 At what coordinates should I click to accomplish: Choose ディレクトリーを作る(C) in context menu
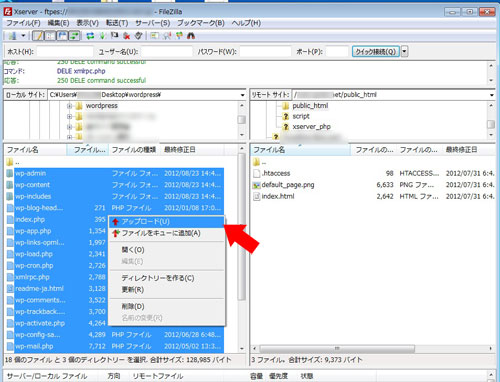click(x=167, y=278)
